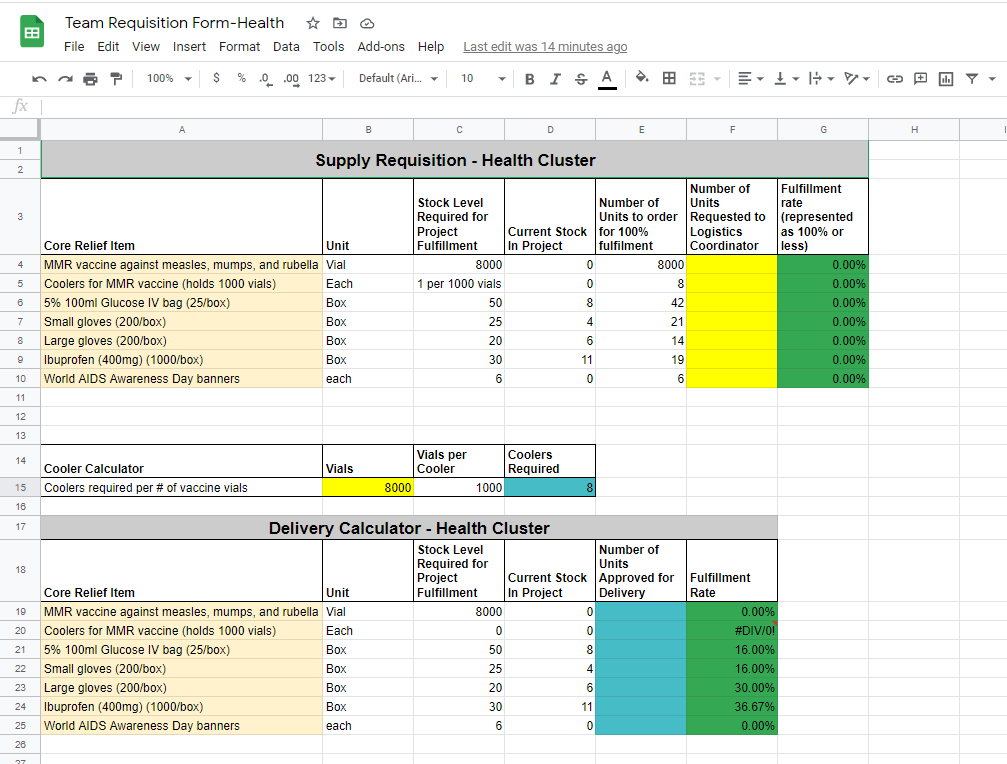Viewport: 1007px width, 764px height.
Task: Insert a chart icon
Action: [x=946, y=78]
